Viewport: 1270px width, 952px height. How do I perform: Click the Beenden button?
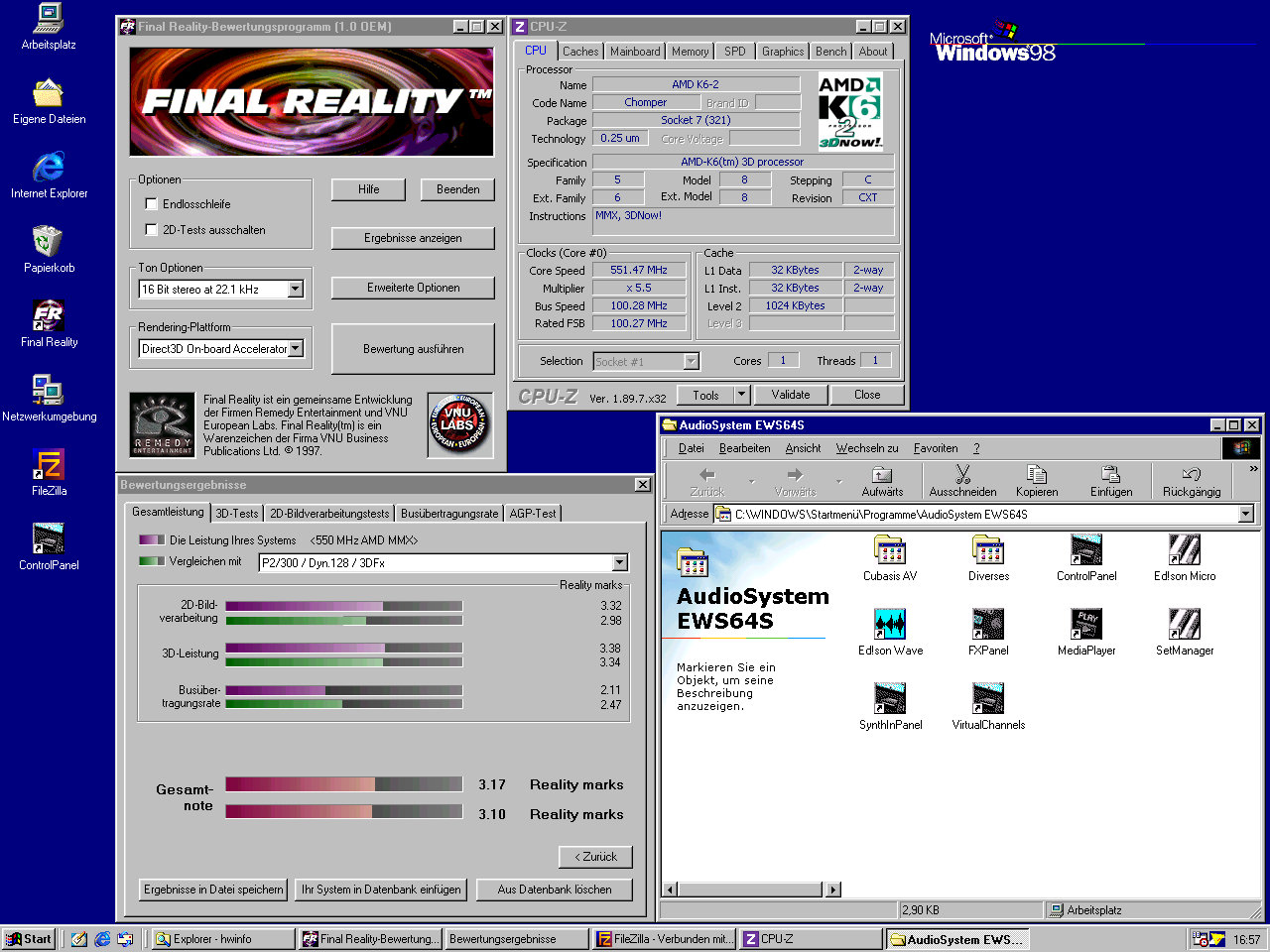point(457,189)
